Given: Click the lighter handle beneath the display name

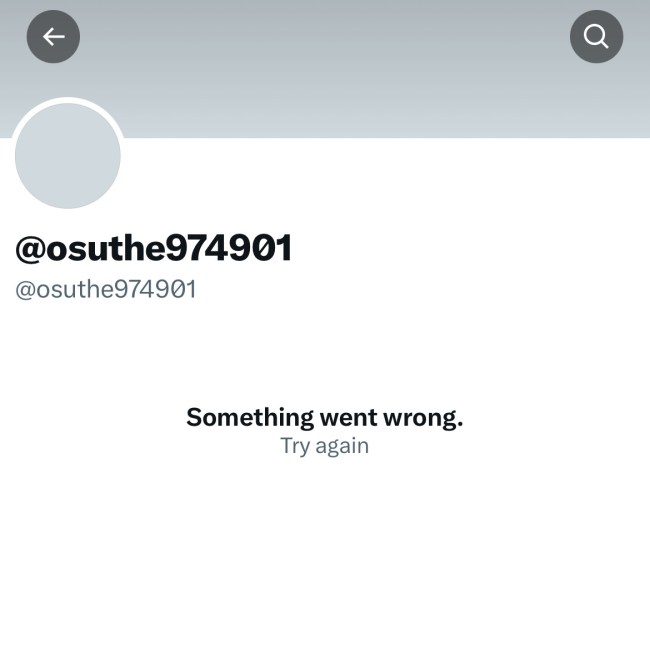Looking at the screenshot, I should tap(106, 289).
